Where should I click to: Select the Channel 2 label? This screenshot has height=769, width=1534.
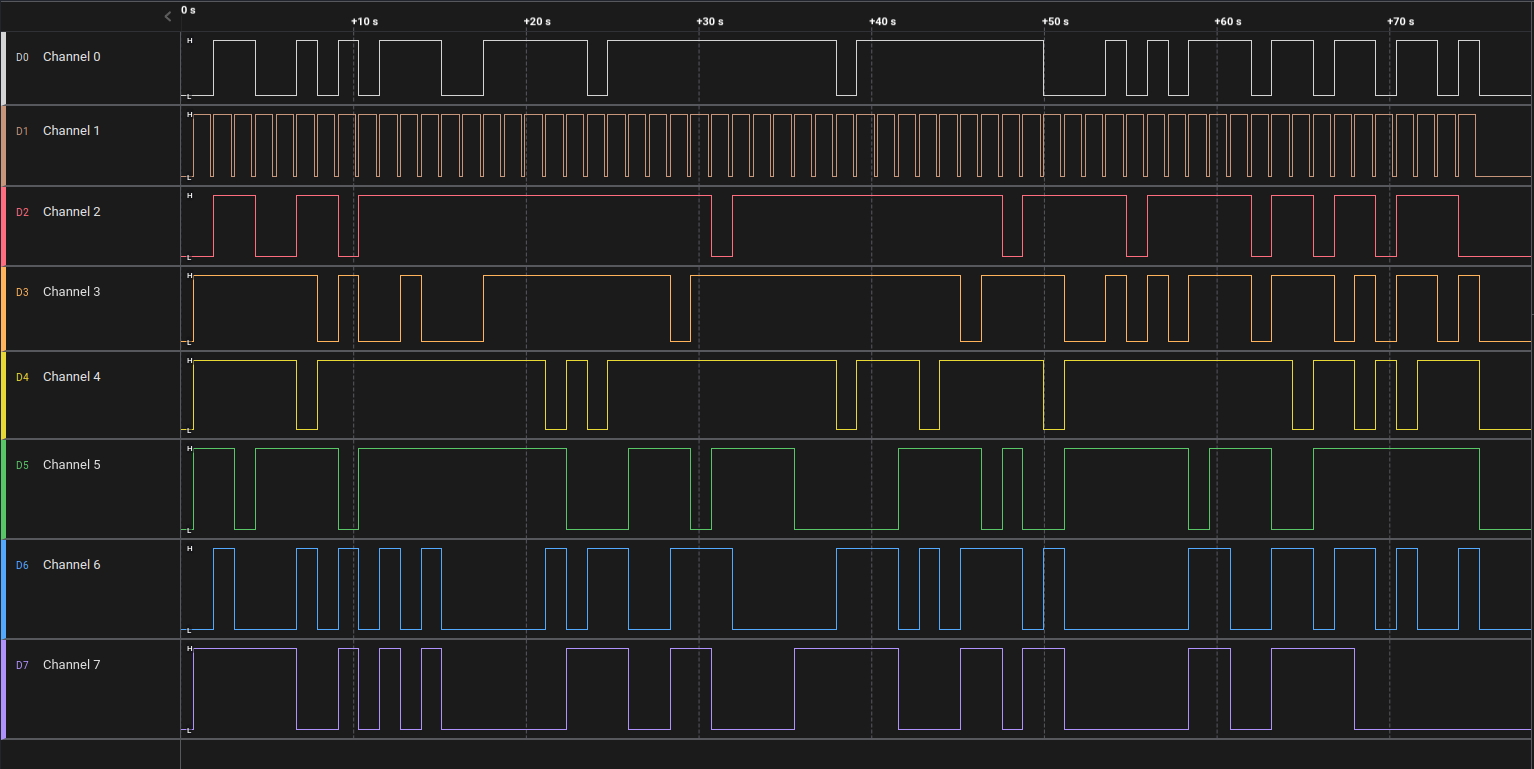click(71, 212)
